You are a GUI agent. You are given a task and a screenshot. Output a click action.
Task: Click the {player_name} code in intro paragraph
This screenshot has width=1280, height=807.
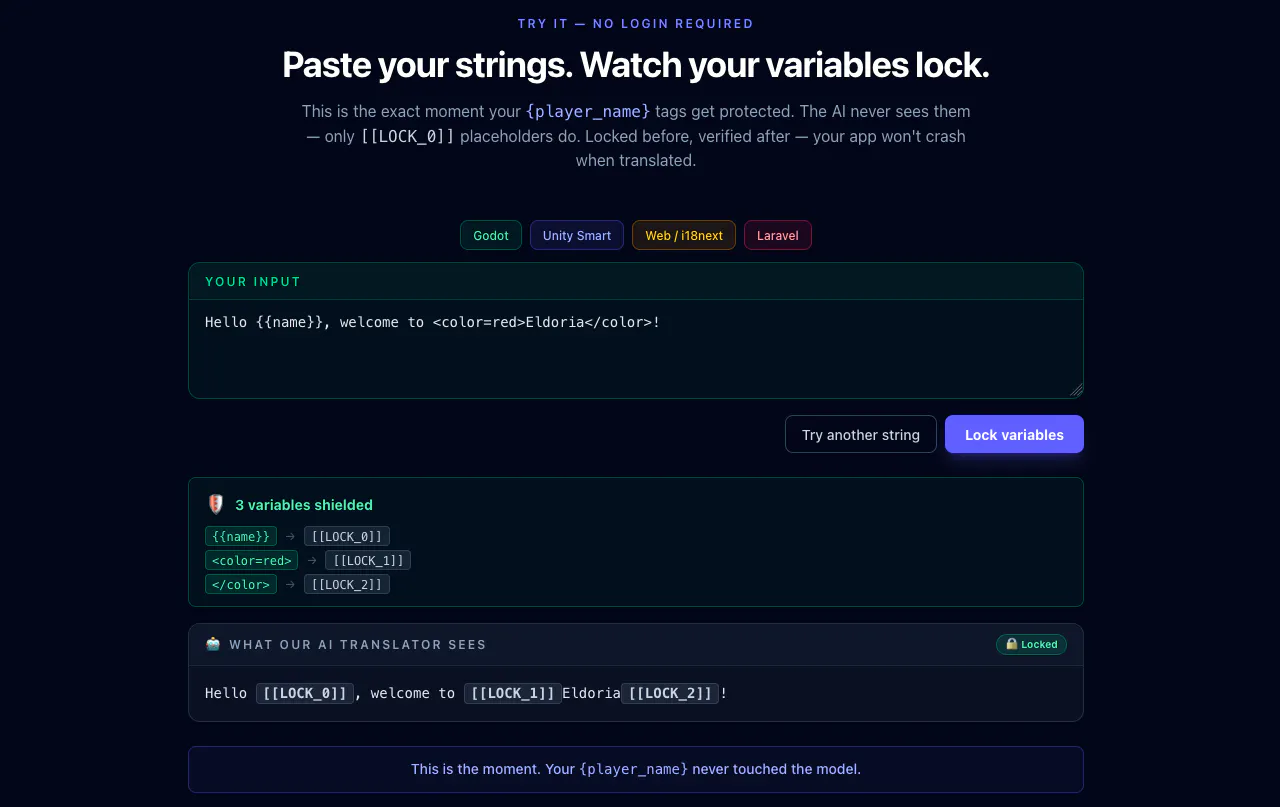pos(588,111)
